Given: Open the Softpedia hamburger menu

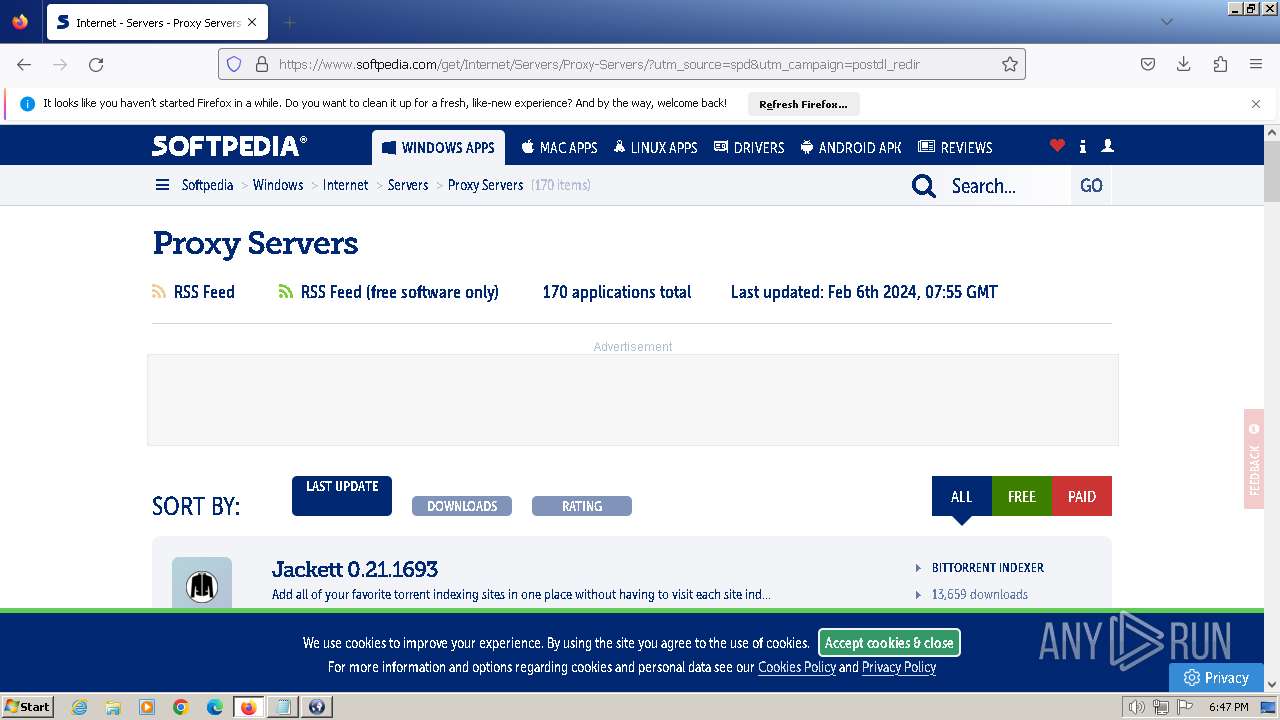Looking at the screenshot, I should (162, 185).
